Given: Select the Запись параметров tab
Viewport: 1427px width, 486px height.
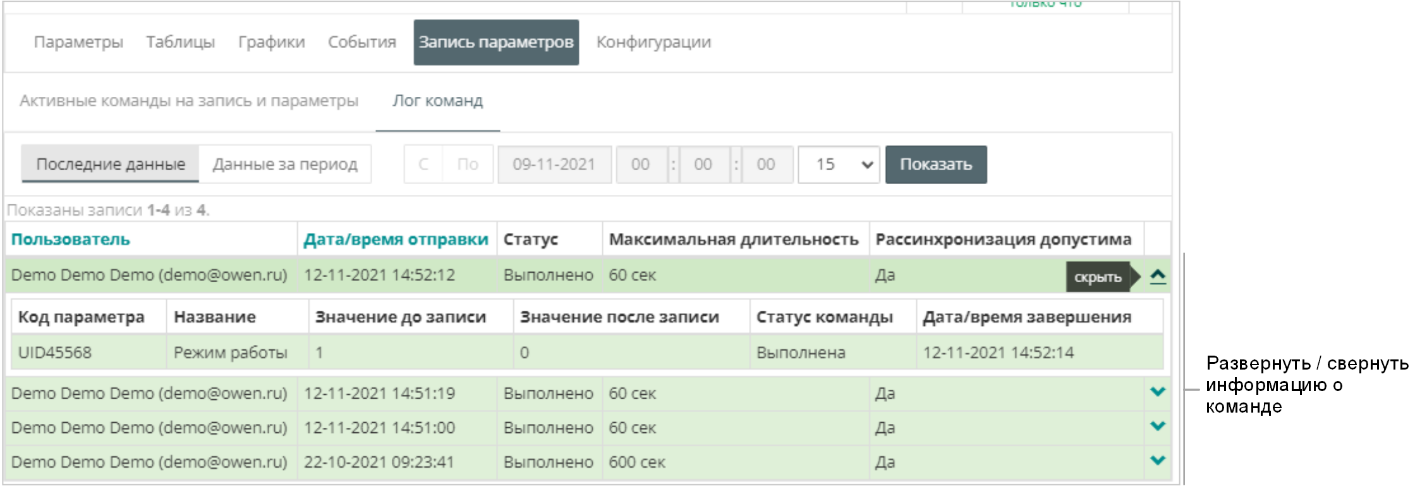Looking at the screenshot, I should pyautogui.click(x=496, y=43).
